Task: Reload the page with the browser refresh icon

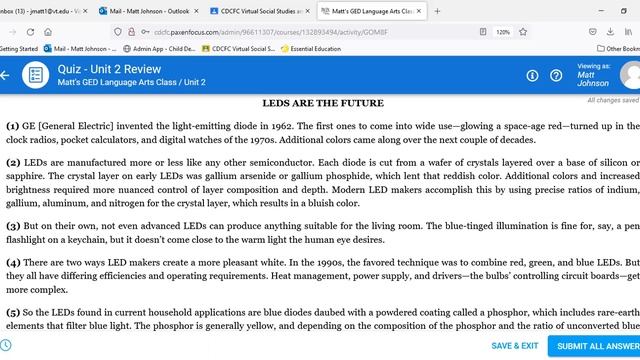Action: pyautogui.click(x=30, y=32)
